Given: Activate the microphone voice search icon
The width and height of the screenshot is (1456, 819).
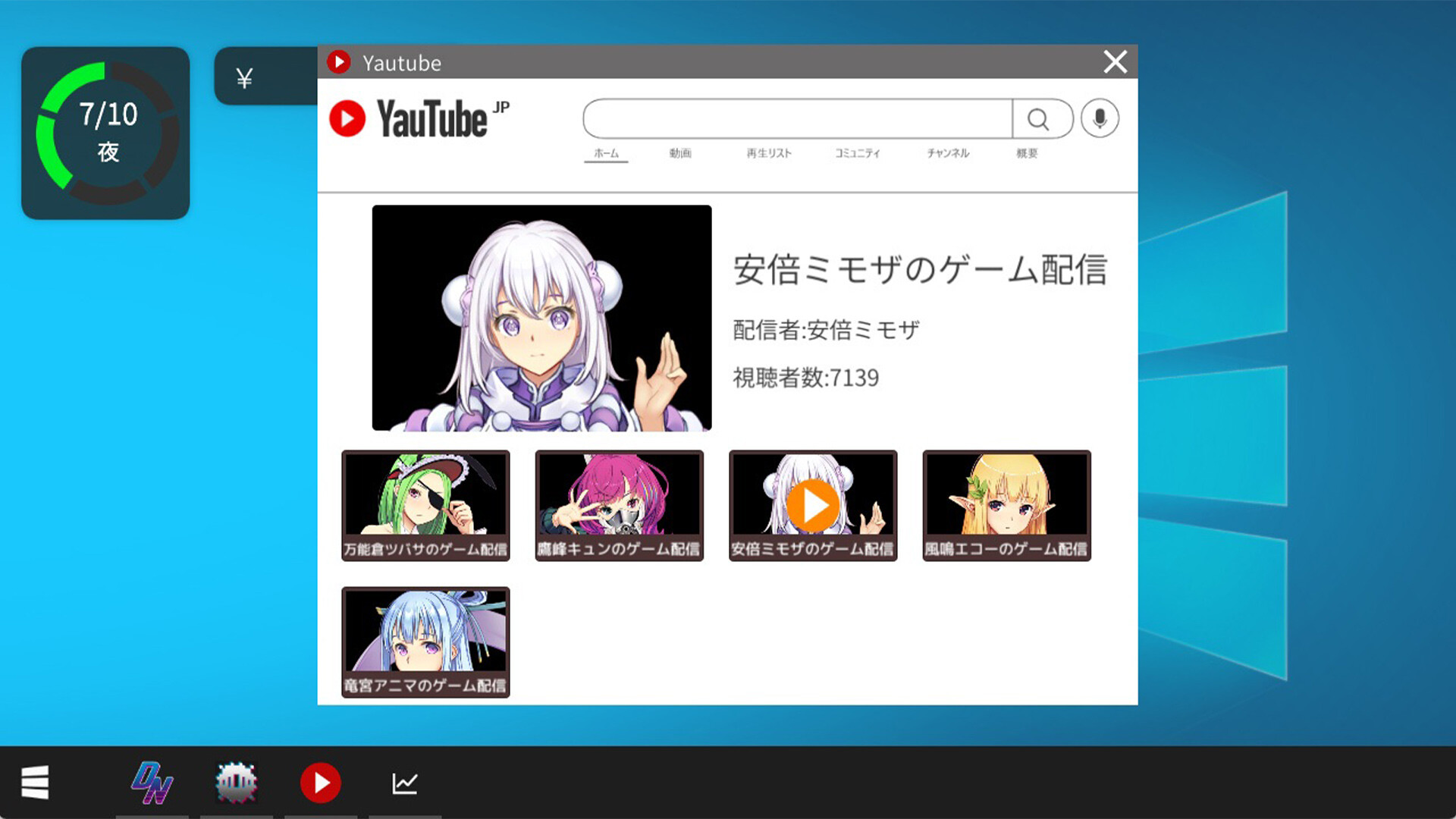Looking at the screenshot, I should [1099, 118].
